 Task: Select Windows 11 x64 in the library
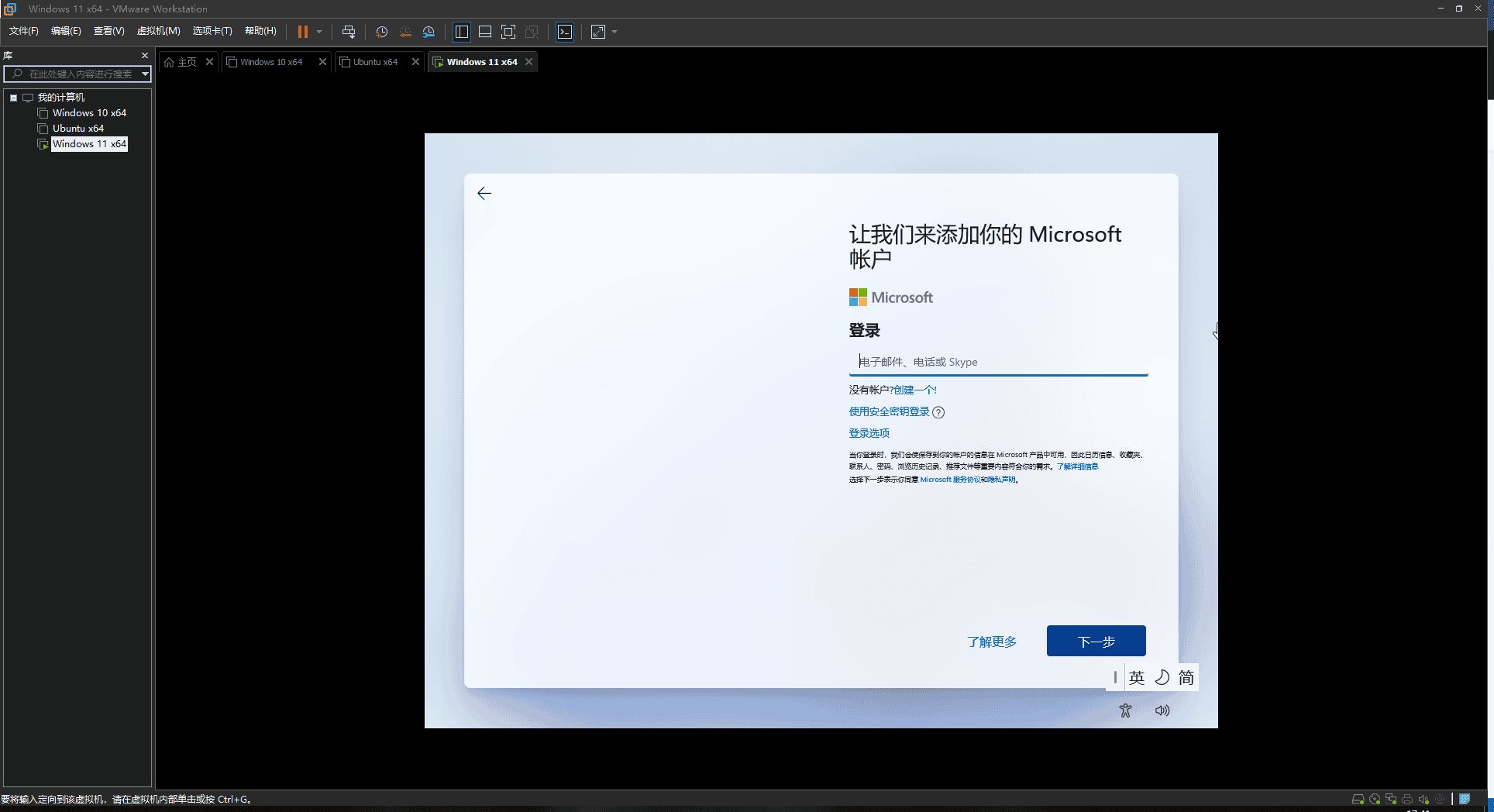89,144
